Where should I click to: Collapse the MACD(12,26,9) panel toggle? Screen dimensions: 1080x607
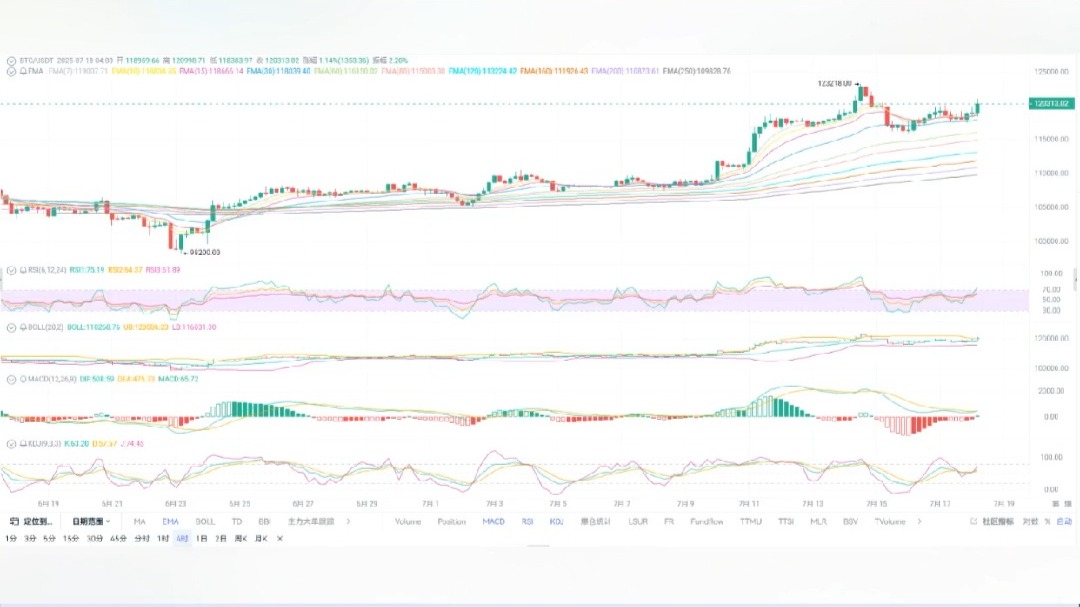click(x=11, y=380)
